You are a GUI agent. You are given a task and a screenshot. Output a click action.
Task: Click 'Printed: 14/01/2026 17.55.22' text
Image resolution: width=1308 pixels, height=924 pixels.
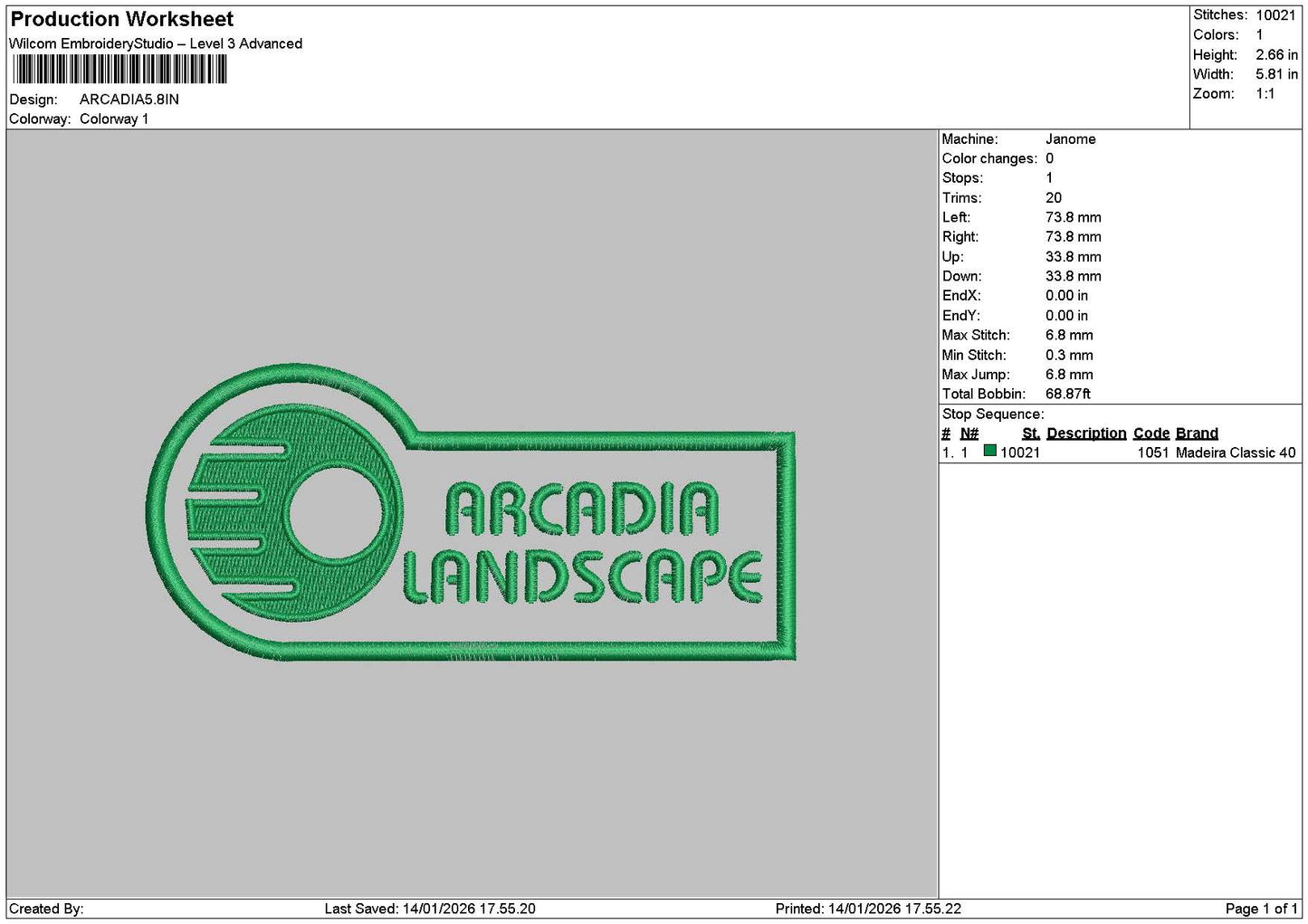[868, 909]
